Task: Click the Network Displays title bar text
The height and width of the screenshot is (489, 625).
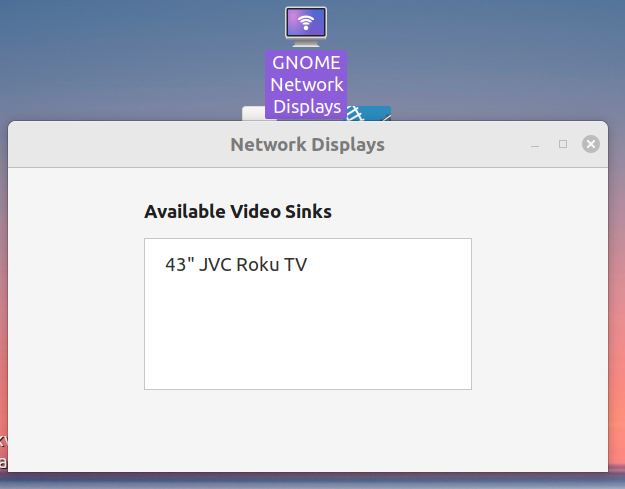Action: pos(307,144)
